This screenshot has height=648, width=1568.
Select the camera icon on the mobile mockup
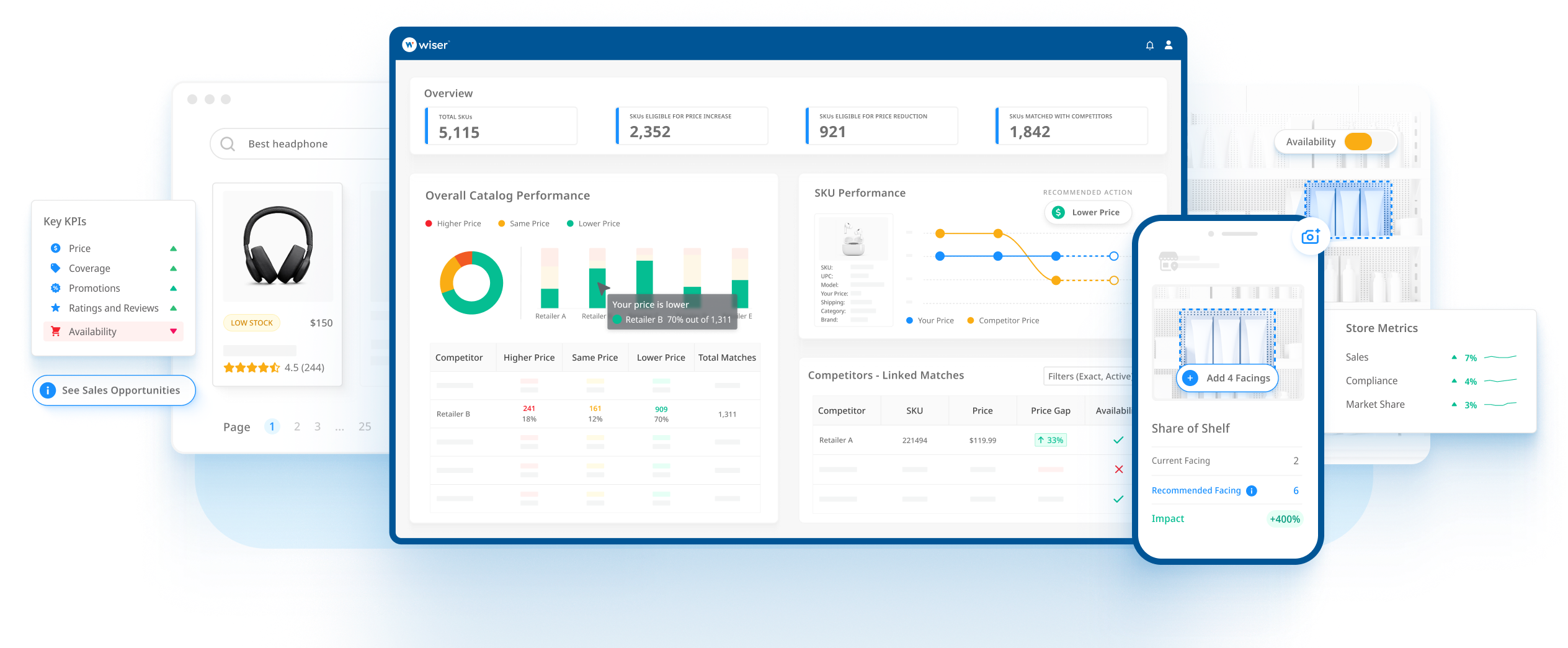[1310, 236]
